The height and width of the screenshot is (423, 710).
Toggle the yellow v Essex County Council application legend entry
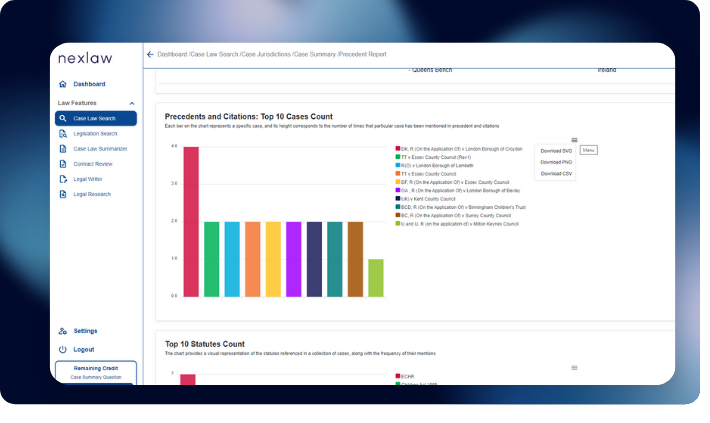click(x=452, y=183)
